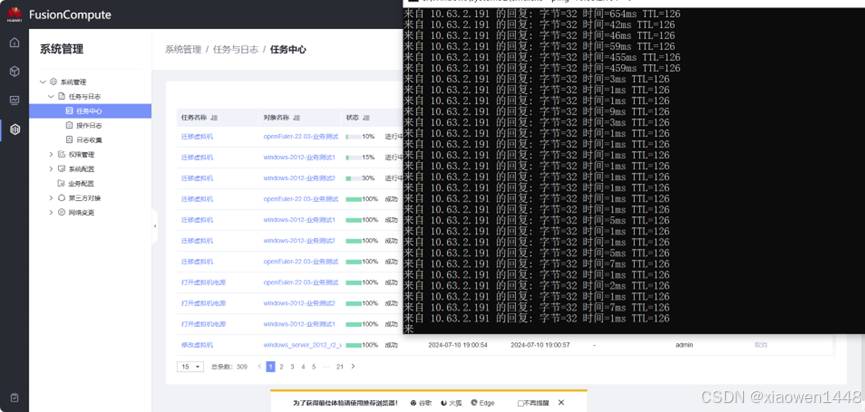Image resolution: width=865 pixels, height=412 pixels.
Task: Select the system management hexagon sidebar icon
Action: (14, 129)
